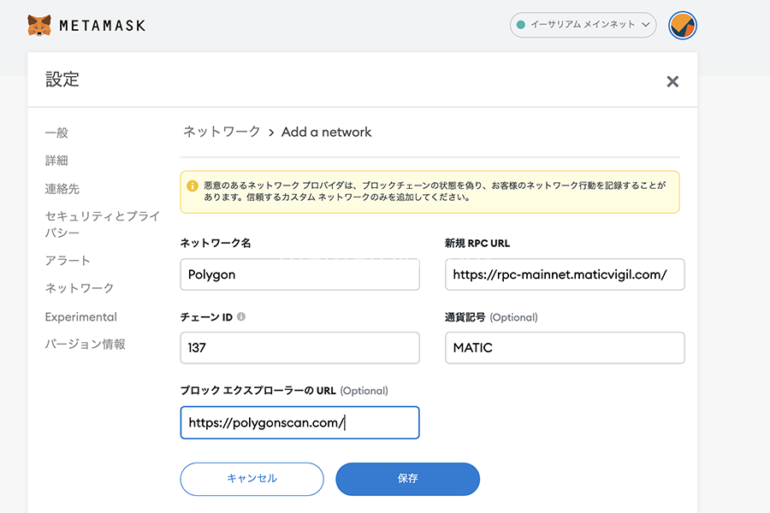The image size is (770, 513).
Task: Select the アラート settings item
Action: (68, 261)
